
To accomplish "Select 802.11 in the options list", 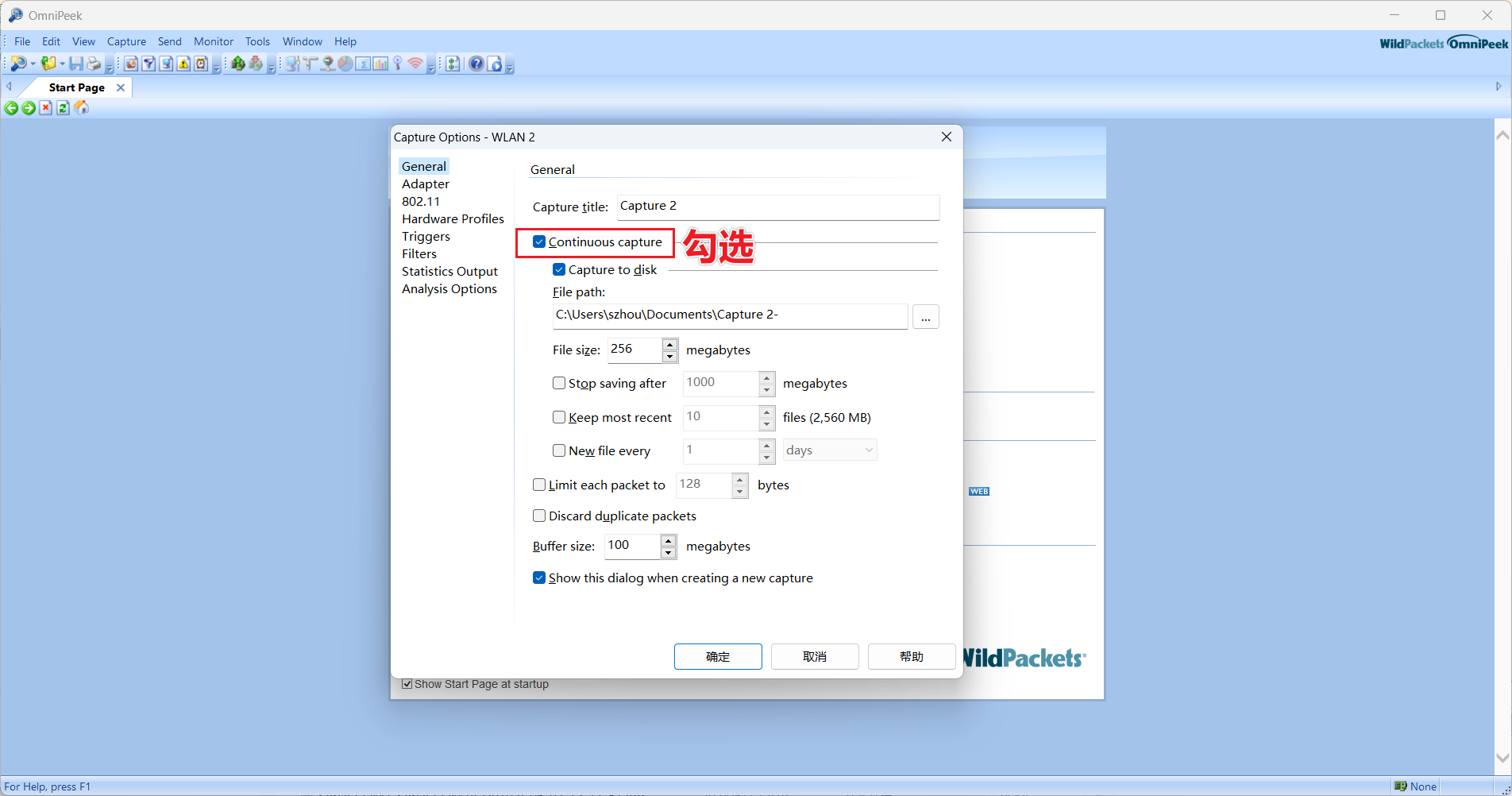I will (421, 201).
